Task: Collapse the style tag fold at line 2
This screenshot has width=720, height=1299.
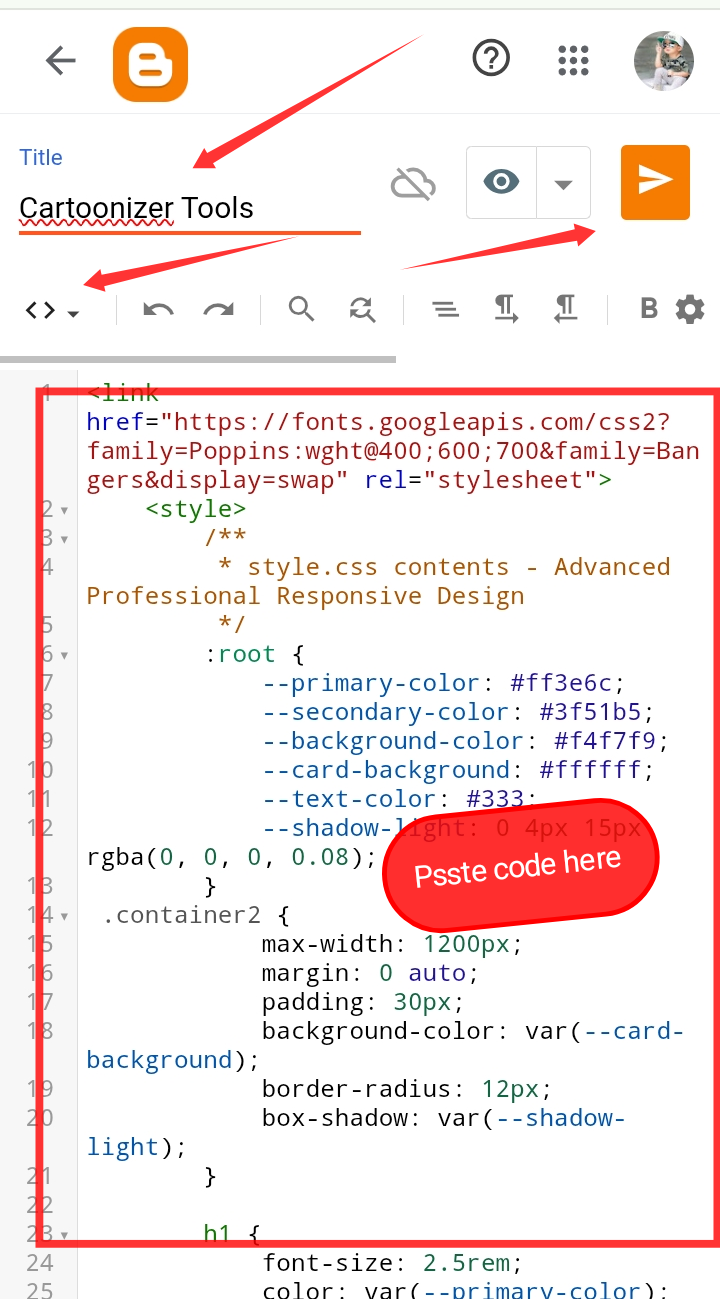Action: (x=64, y=510)
